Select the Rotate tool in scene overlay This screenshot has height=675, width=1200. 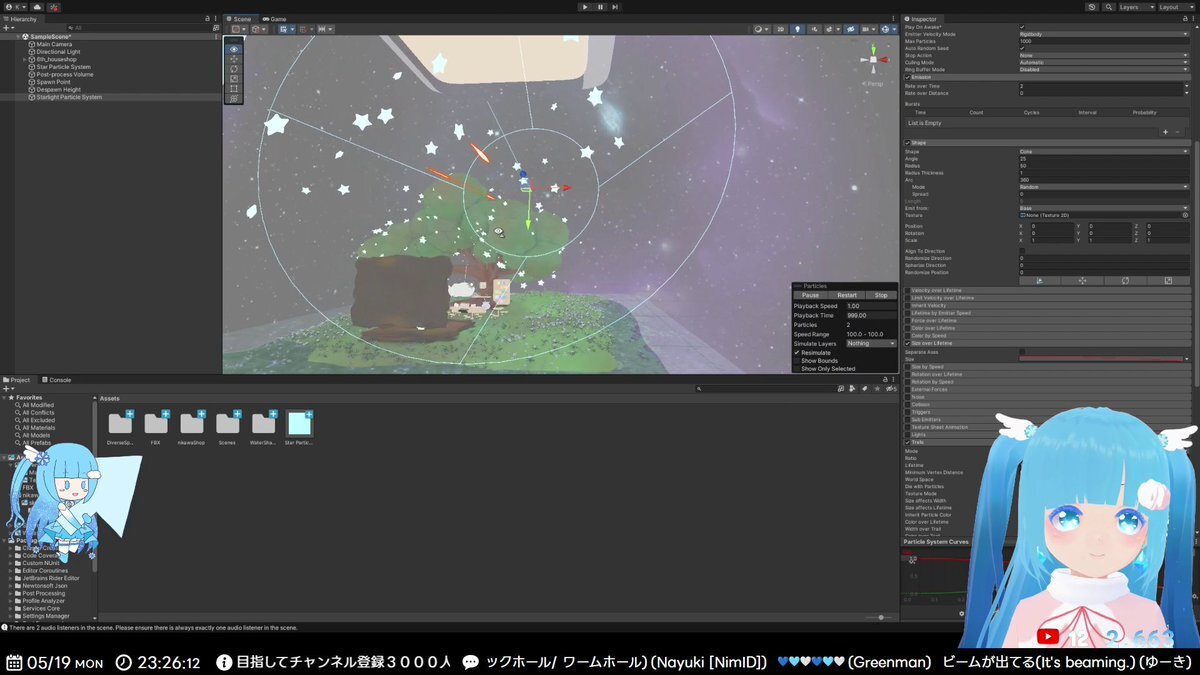pos(234,69)
